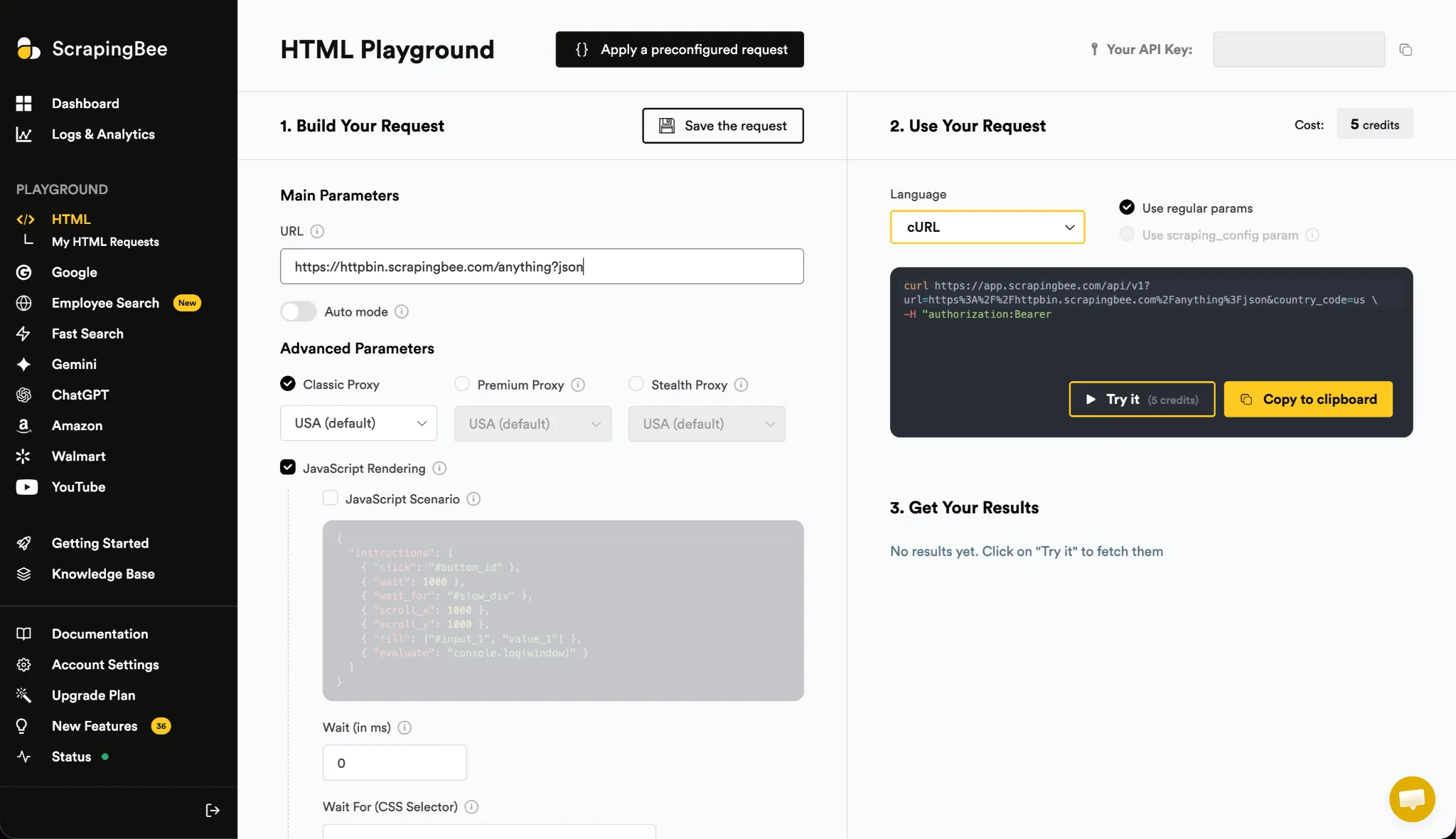
Task: Open the Stealth Proxy country dropdown
Action: click(707, 424)
